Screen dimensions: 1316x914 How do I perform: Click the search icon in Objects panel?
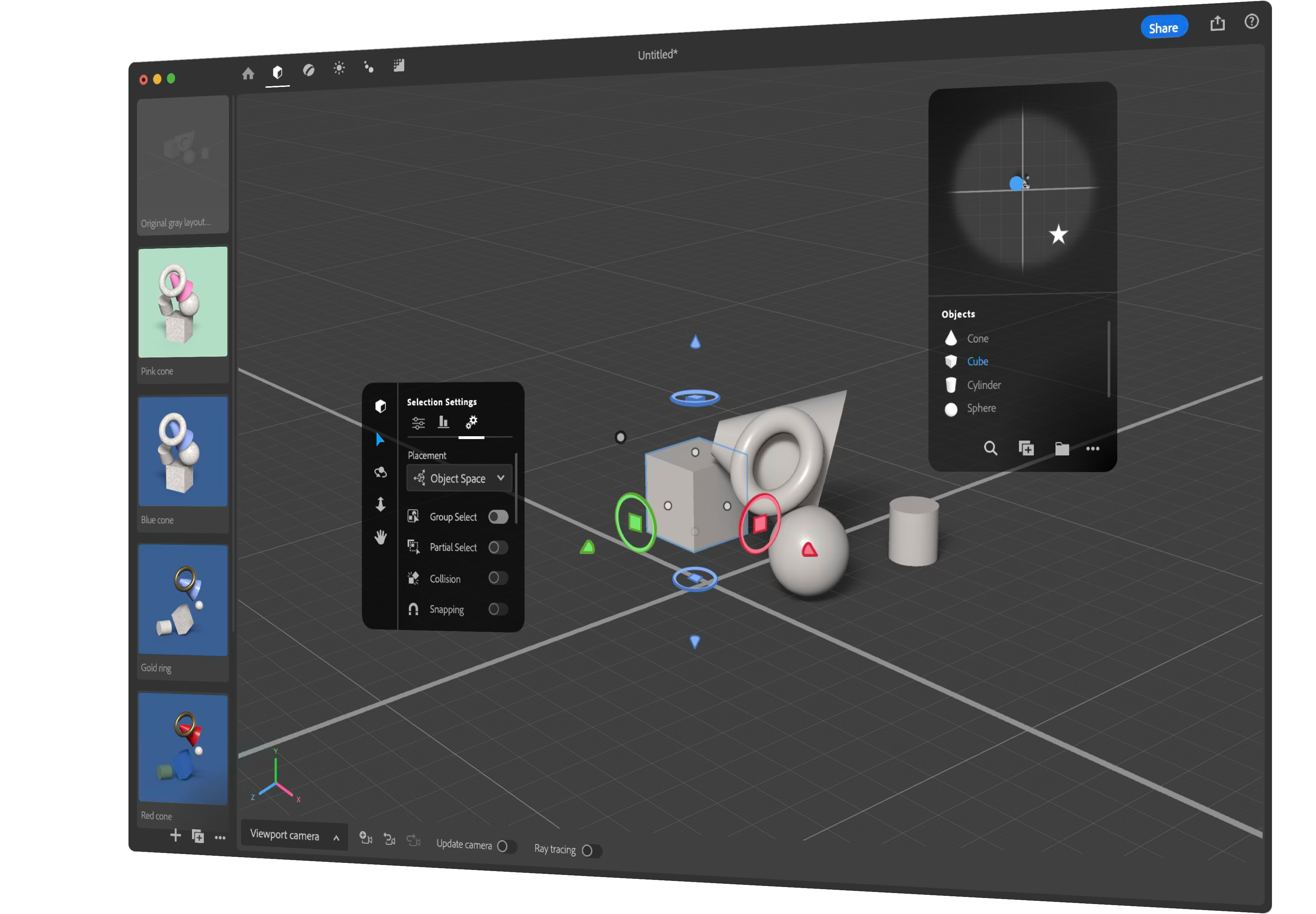click(990, 448)
